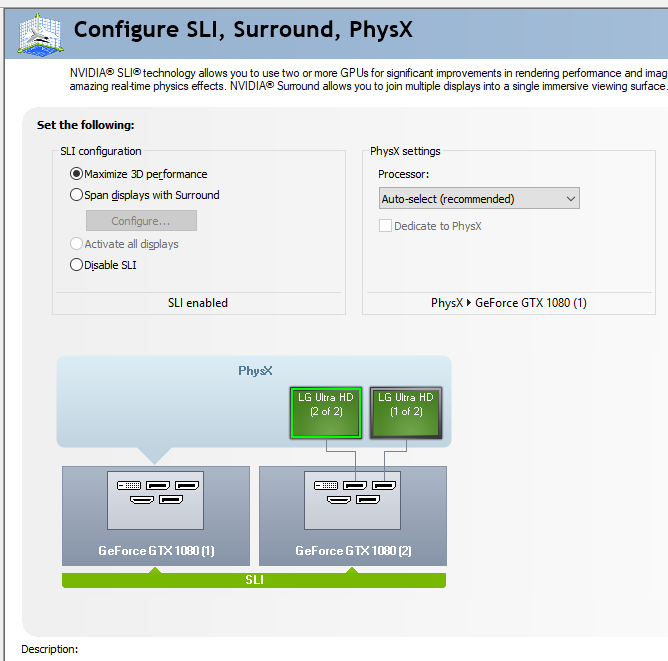The width and height of the screenshot is (668, 661).
Task: Click the PhysX label in the diagram
Action: coord(255,371)
